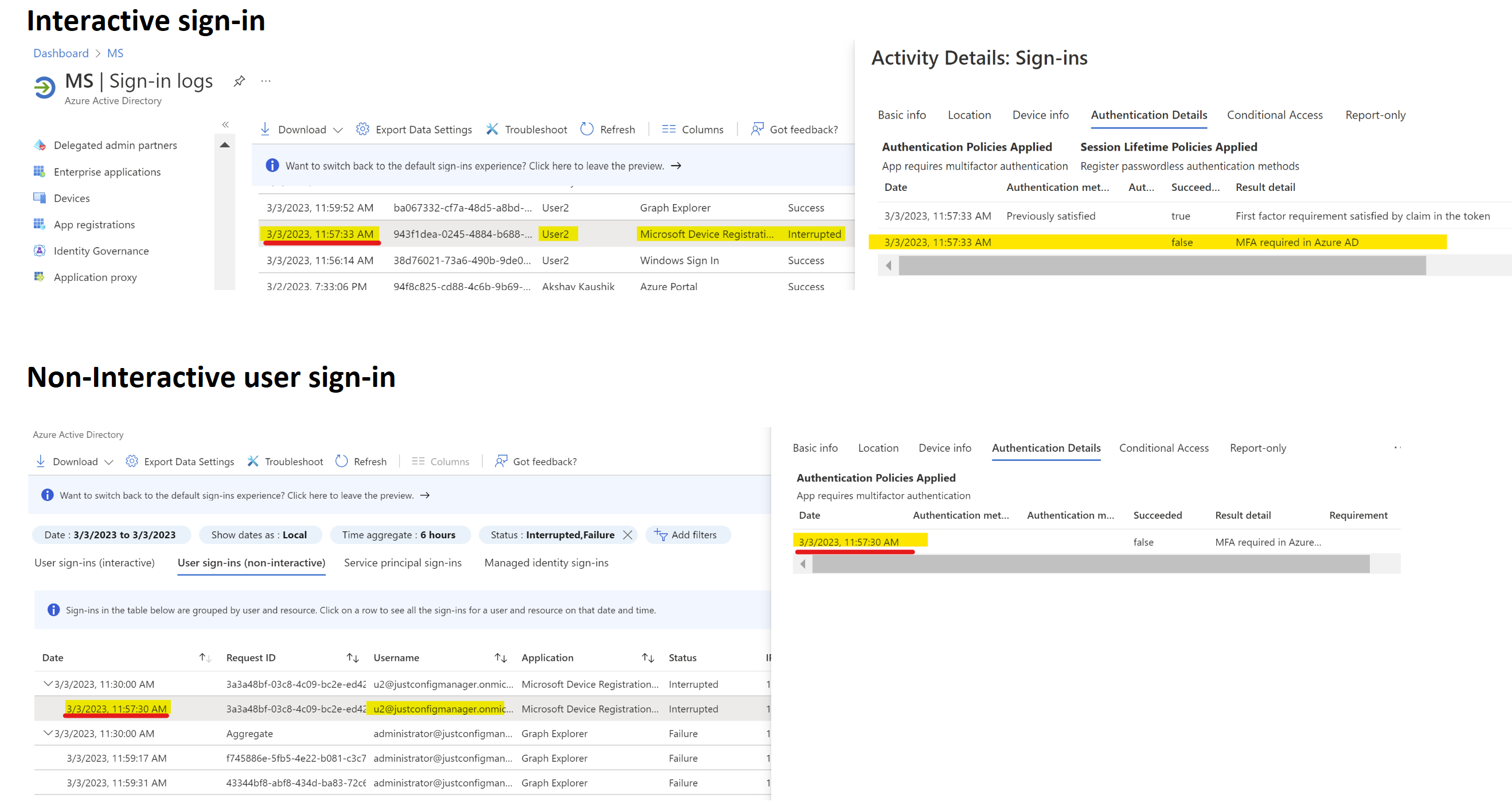Open Enterprise applications from the sidebar
Image resolution: width=1512 pixels, height=810 pixels.
pos(107,171)
